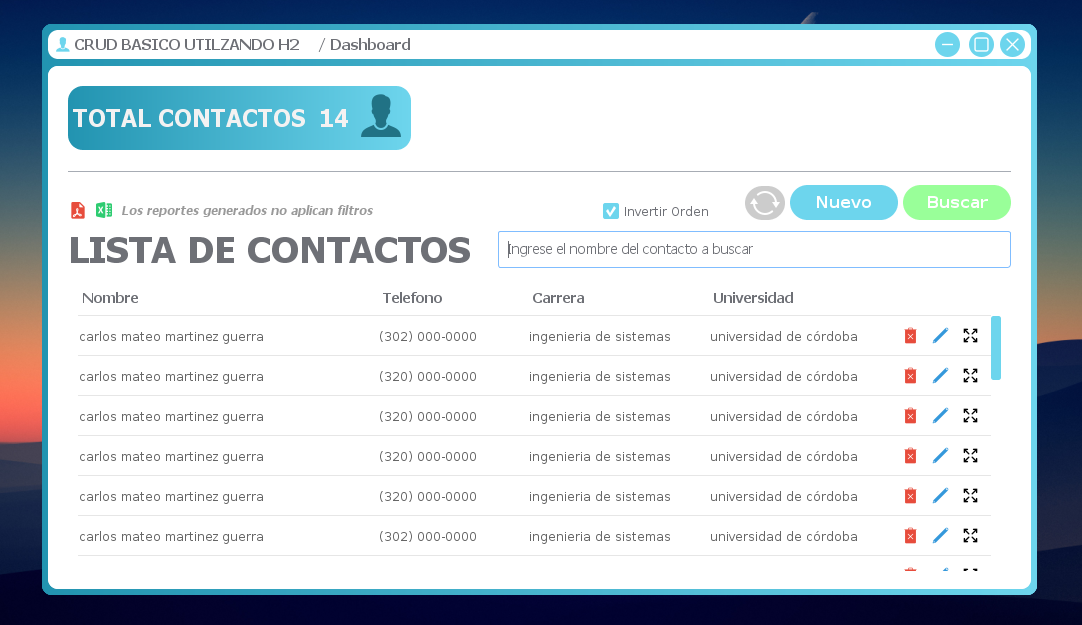This screenshot has width=1082, height=625.
Task: Delete the contact in the fourth table row
Action: click(910, 456)
